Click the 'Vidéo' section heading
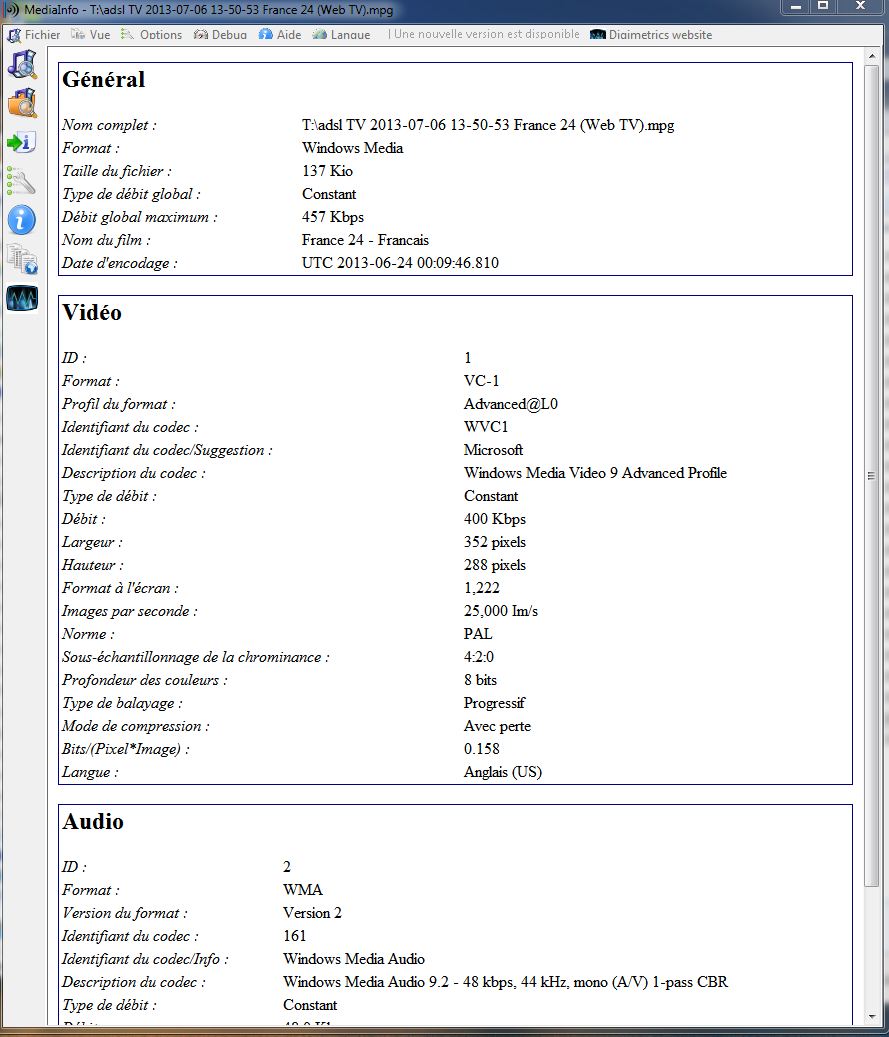This screenshot has height=1037, width=889. [x=92, y=312]
